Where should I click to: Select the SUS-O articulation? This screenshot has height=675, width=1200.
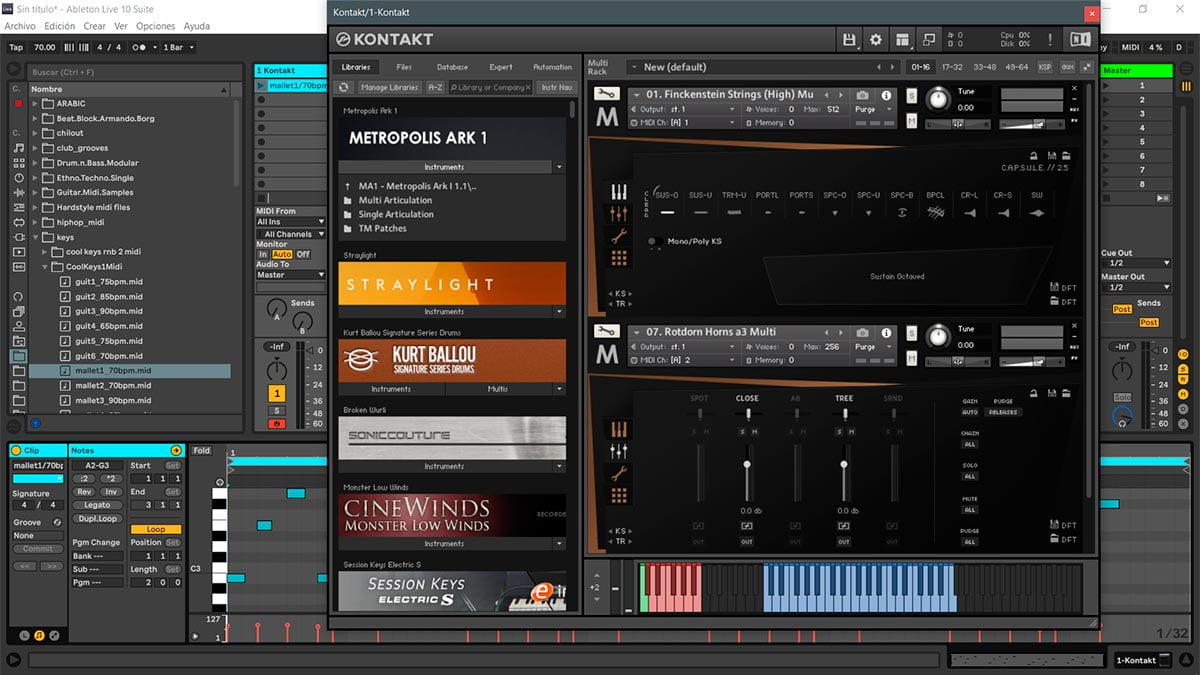[x=667, y=205]
